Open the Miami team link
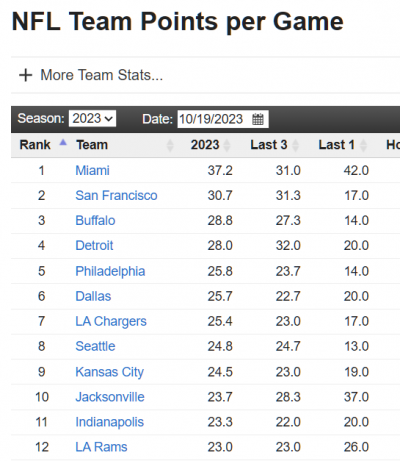This screenshot has height=461, width=400. click(x=92, y=170)
